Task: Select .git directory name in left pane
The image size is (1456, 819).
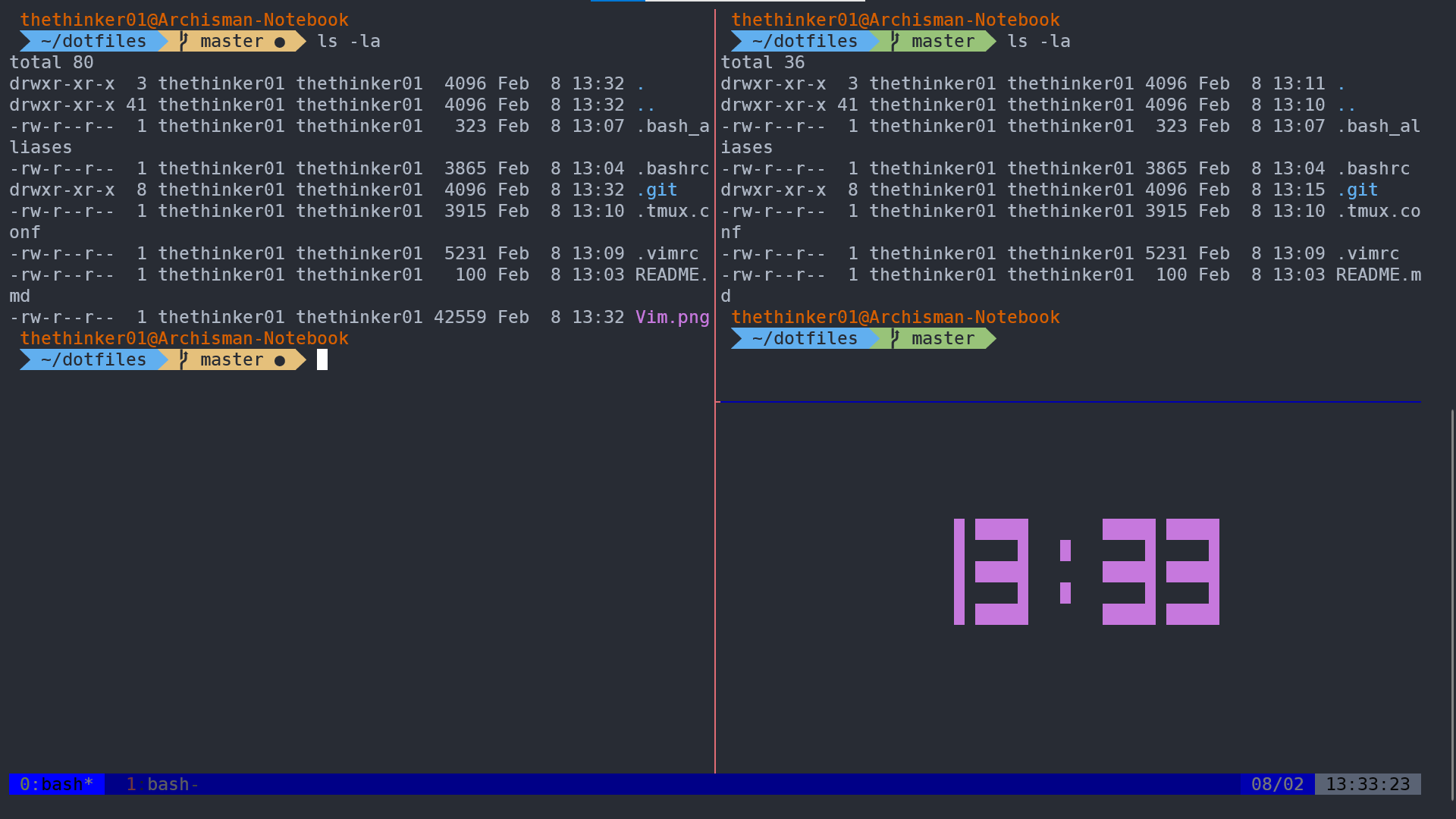Action: (x=657, y=190)
